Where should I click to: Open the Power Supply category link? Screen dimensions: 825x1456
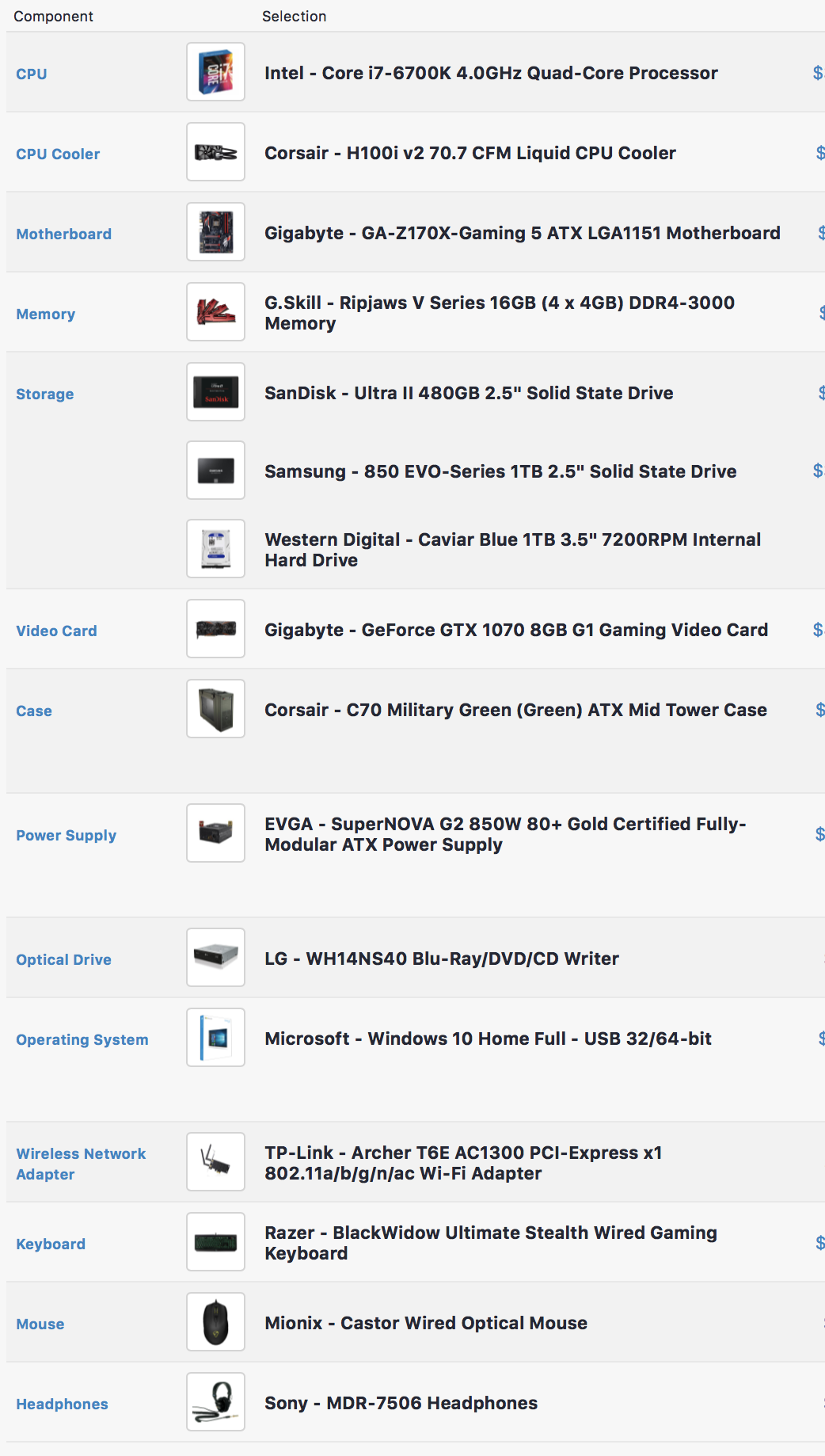click(x=67, y=836)
